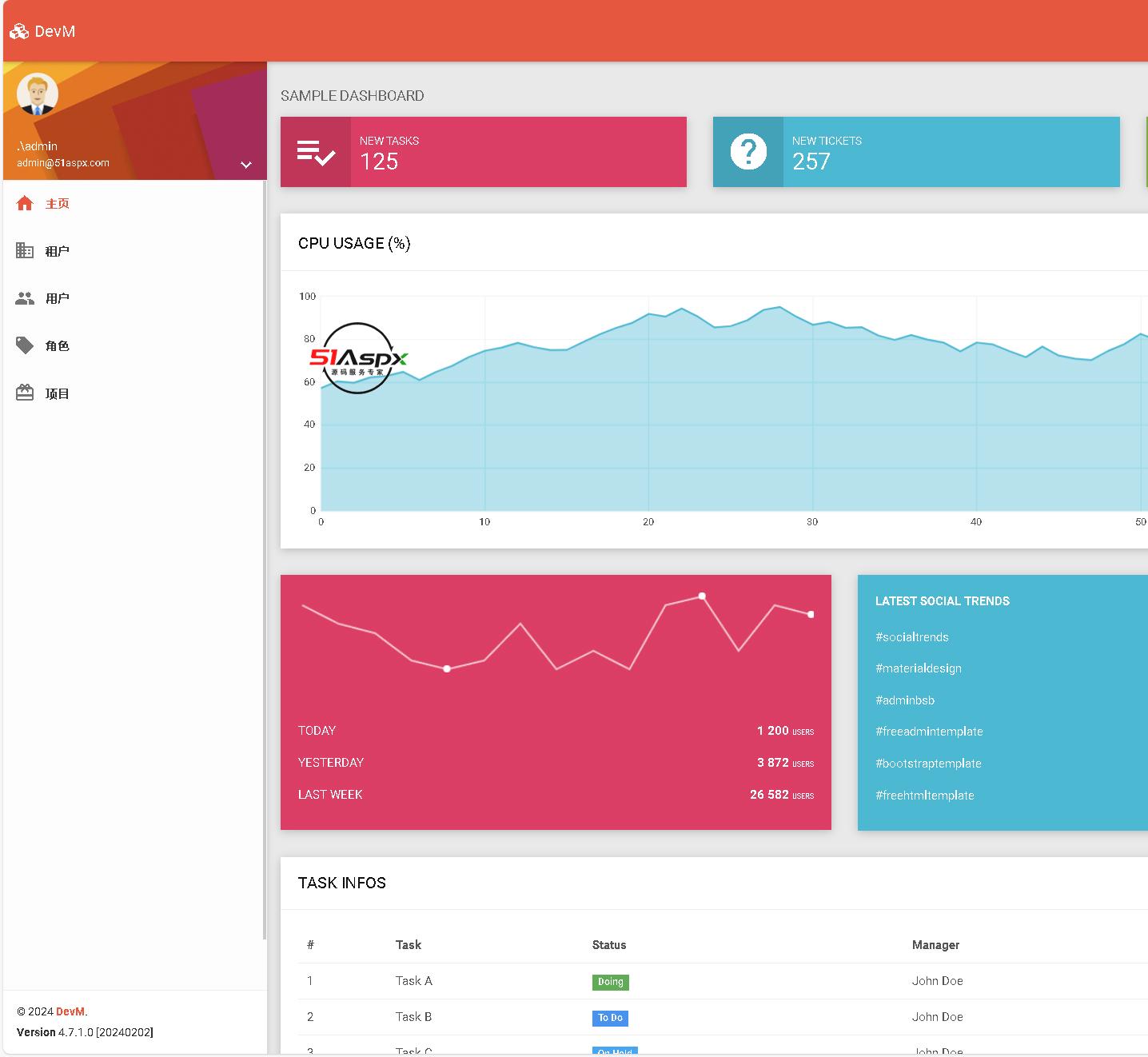Click the DevM link in the footer

(x=70, y=1011)
